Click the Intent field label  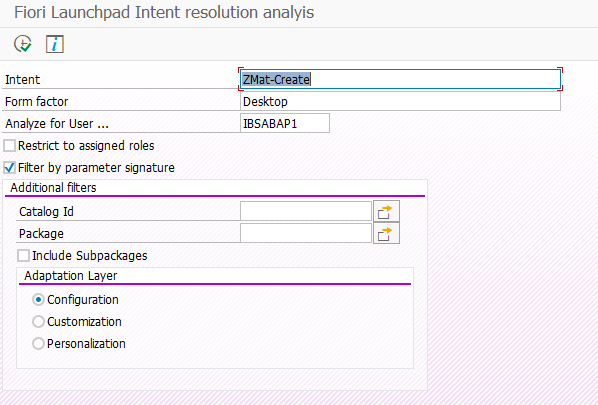click(x=23, y=80)
